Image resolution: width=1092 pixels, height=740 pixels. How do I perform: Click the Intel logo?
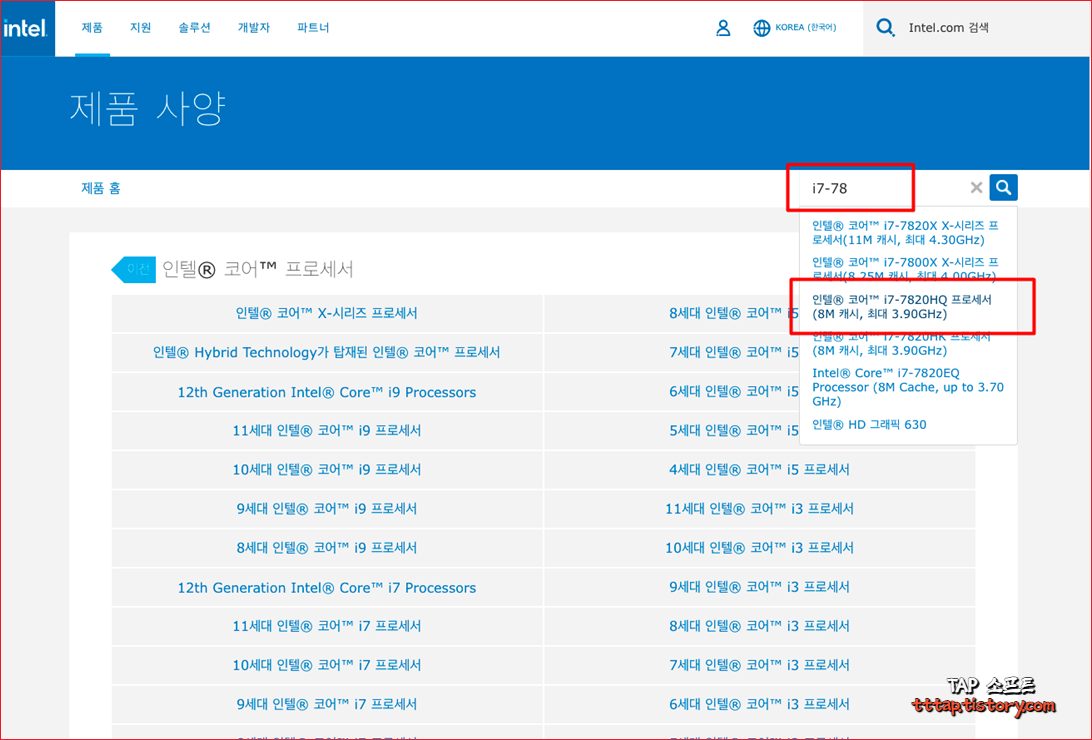coord(25,29)
